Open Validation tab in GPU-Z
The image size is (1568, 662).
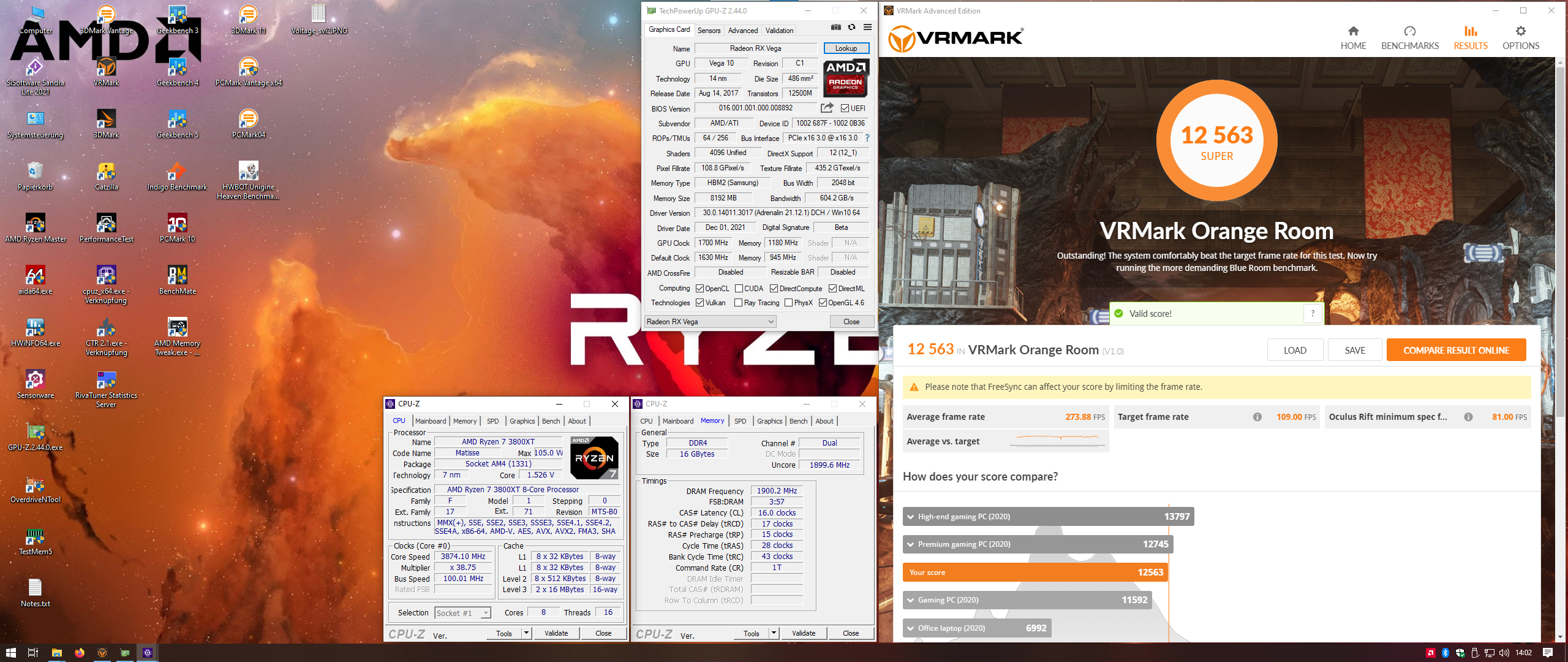pyautogui.click(x=779, y=31)
